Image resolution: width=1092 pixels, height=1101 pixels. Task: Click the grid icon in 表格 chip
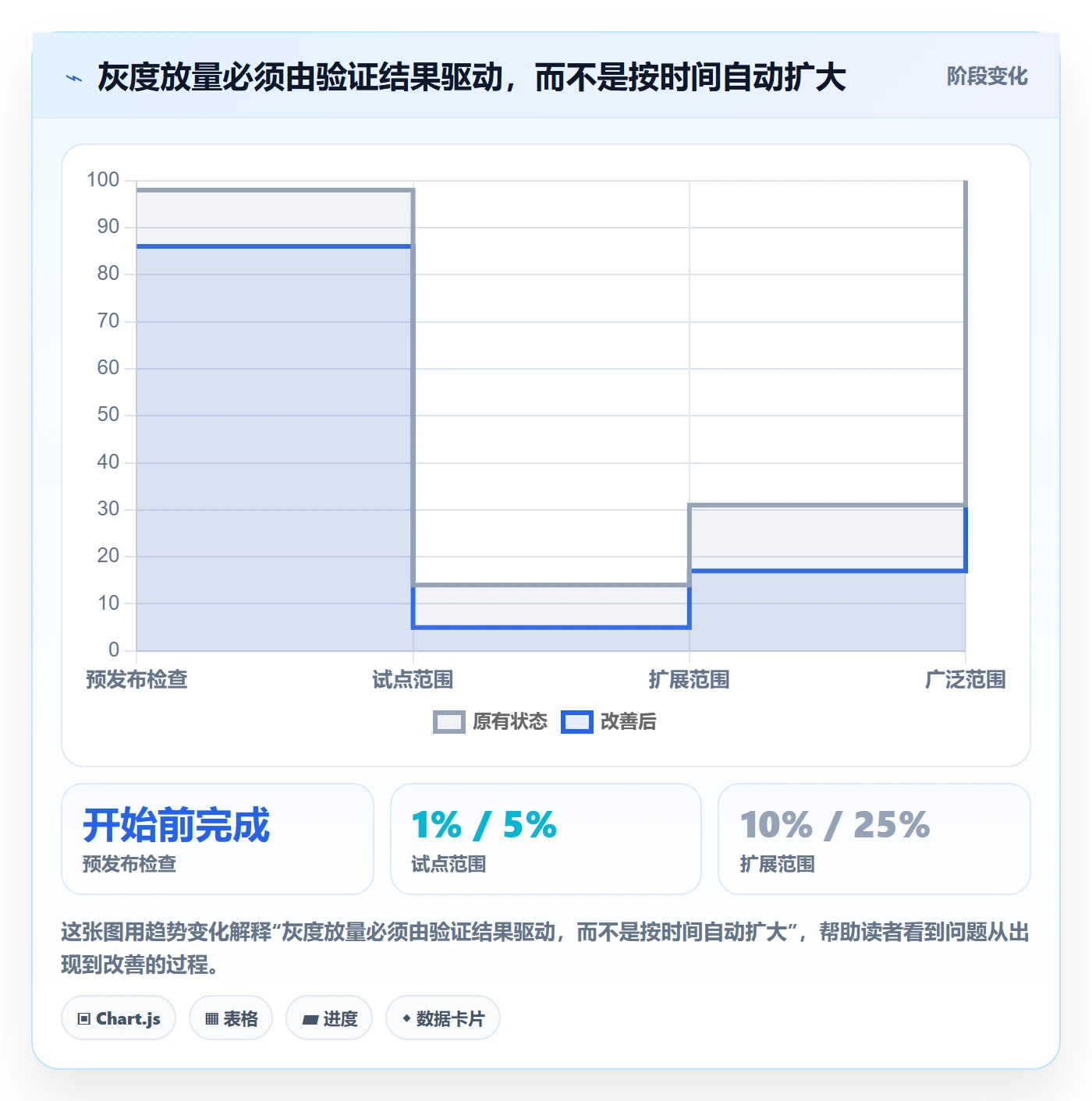click(211, 1018)
